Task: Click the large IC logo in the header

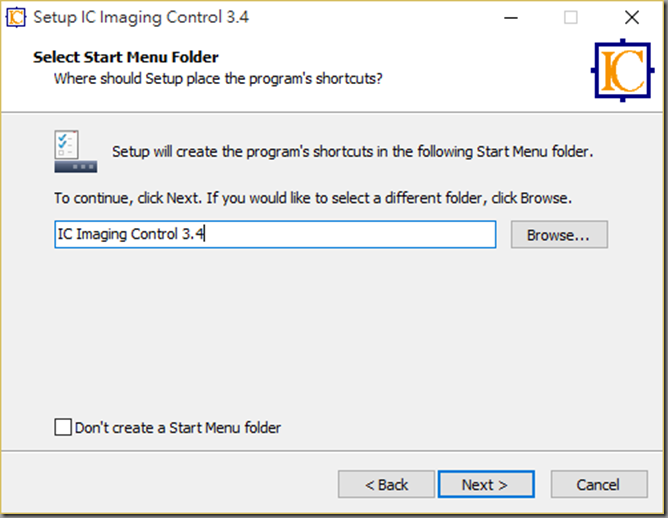Action: pos(622,70)
